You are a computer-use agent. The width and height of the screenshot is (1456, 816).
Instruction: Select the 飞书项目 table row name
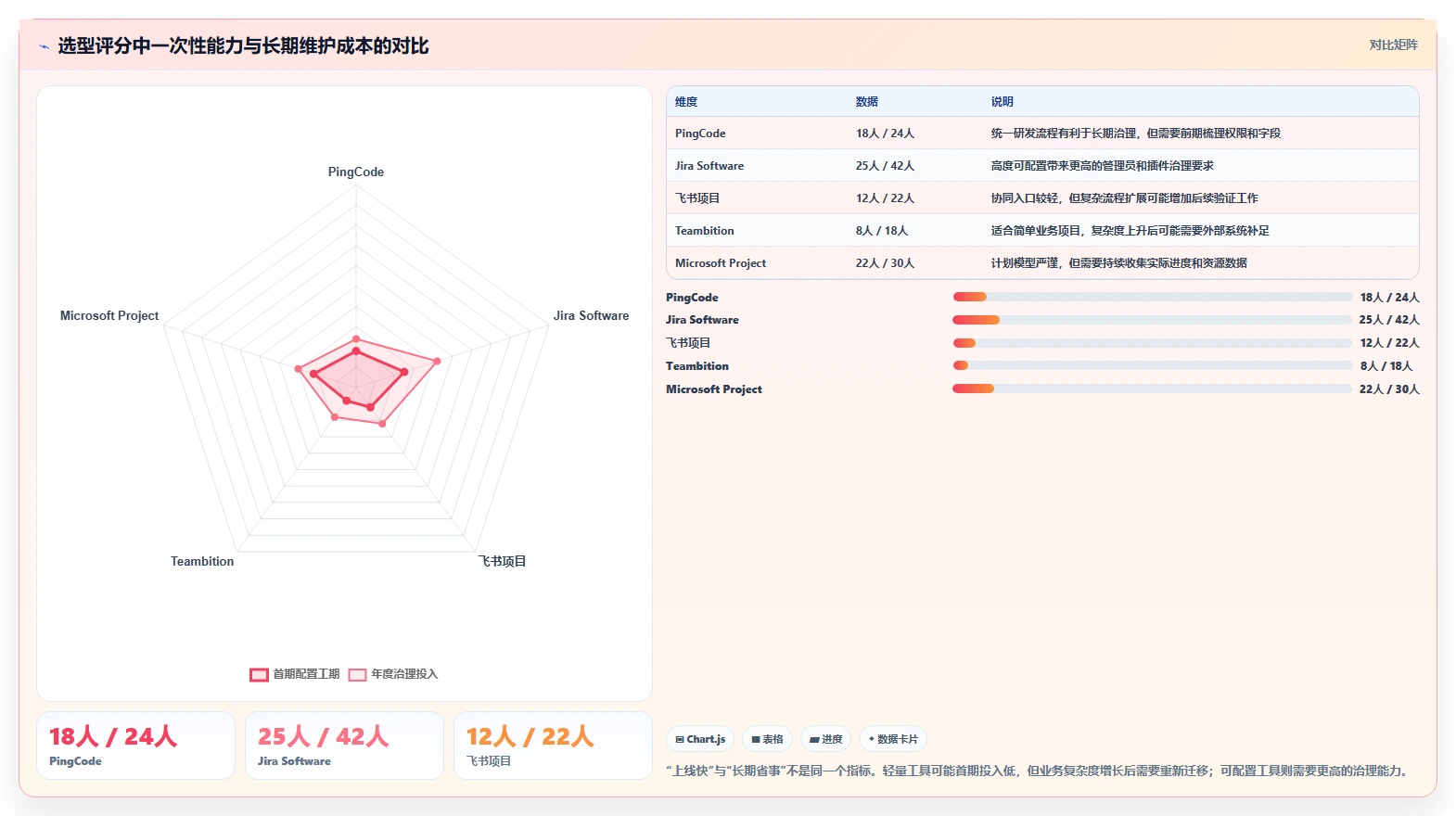(x=697, y=198)
